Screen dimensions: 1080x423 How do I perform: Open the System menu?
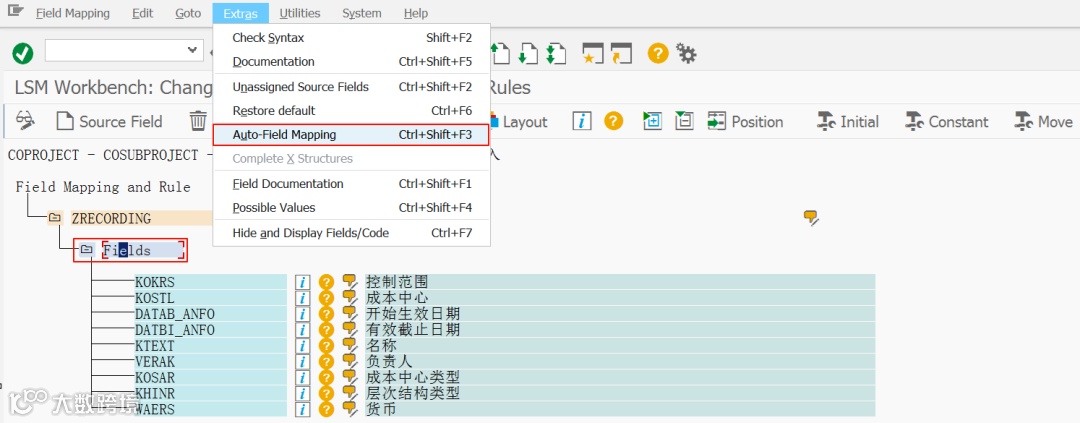tap(362, 13)
